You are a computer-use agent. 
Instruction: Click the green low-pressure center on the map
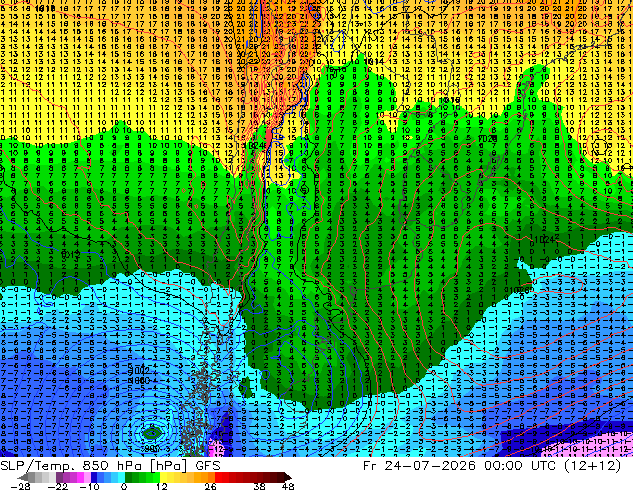pyautogui.click(x=153, y=433)
